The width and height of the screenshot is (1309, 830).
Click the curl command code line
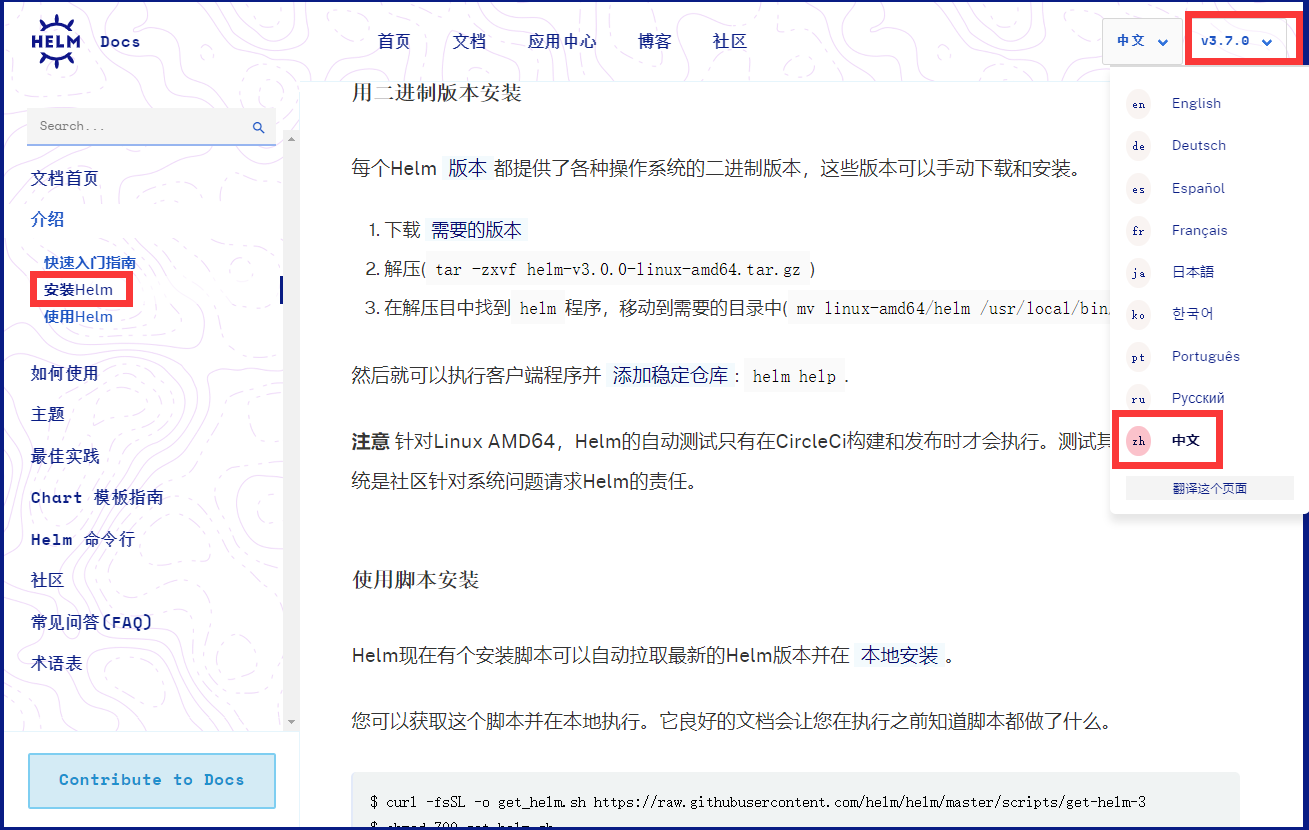pos(758,802)
